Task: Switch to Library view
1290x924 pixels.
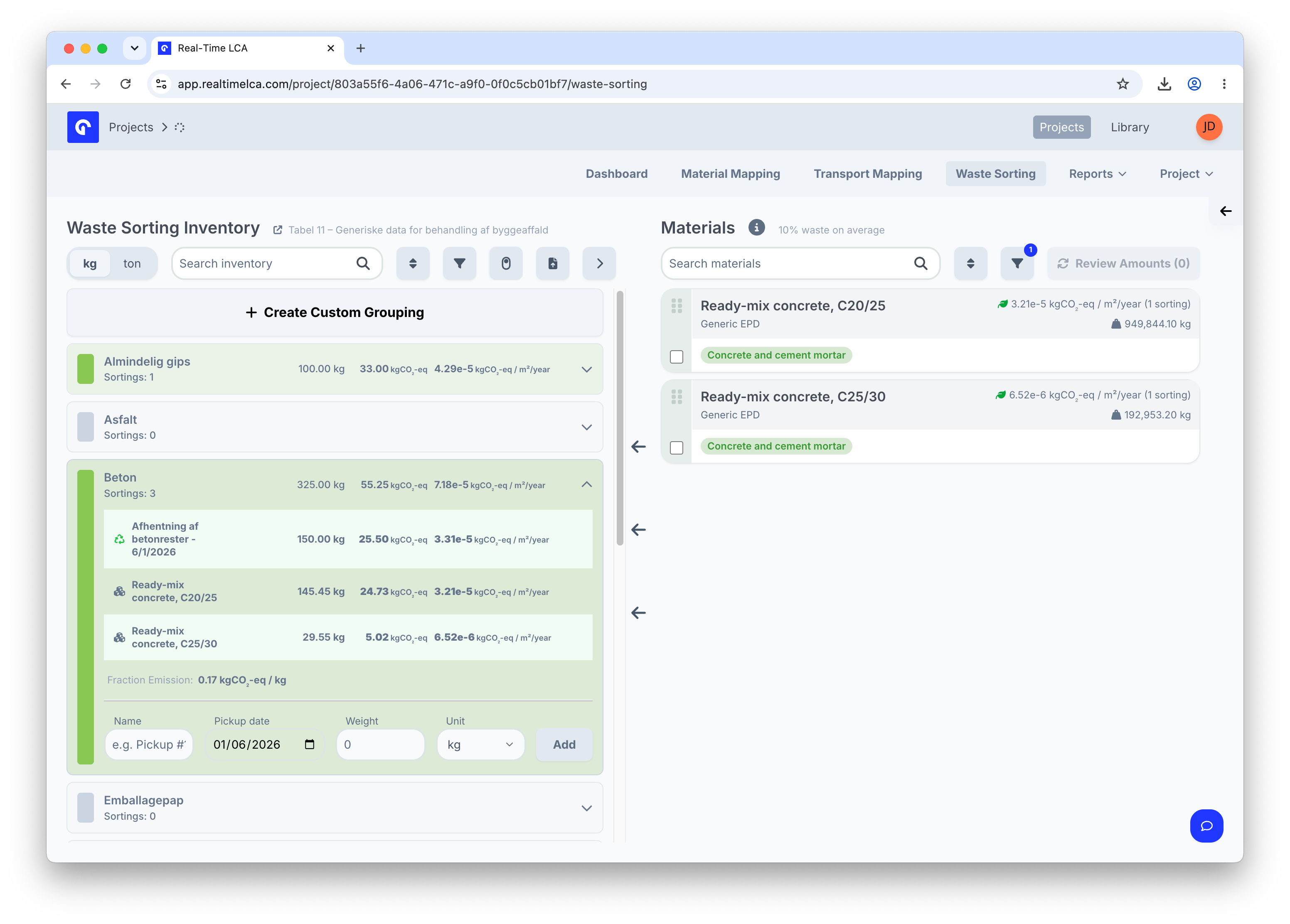Action: [1130, 128]
